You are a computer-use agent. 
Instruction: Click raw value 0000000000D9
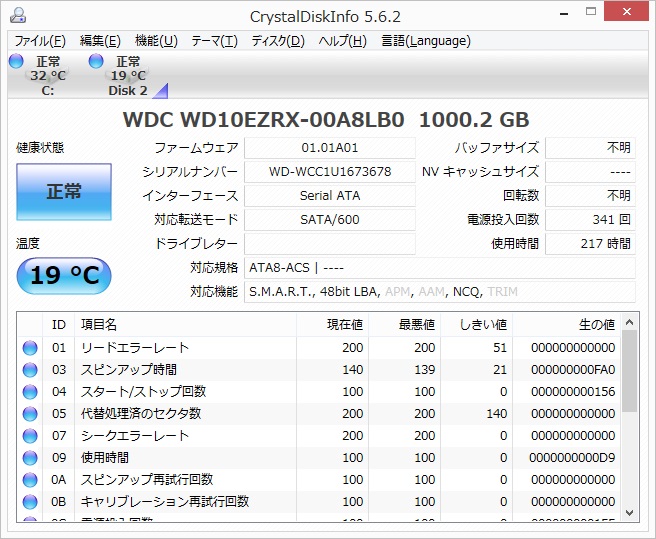tap(572, 458)
